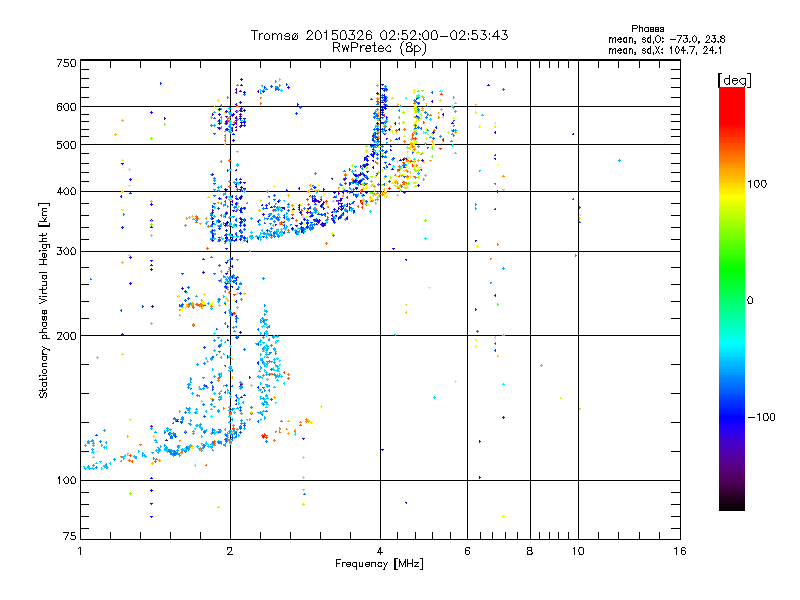Click the 4 tick on the frequency axis

coord(379,552)
